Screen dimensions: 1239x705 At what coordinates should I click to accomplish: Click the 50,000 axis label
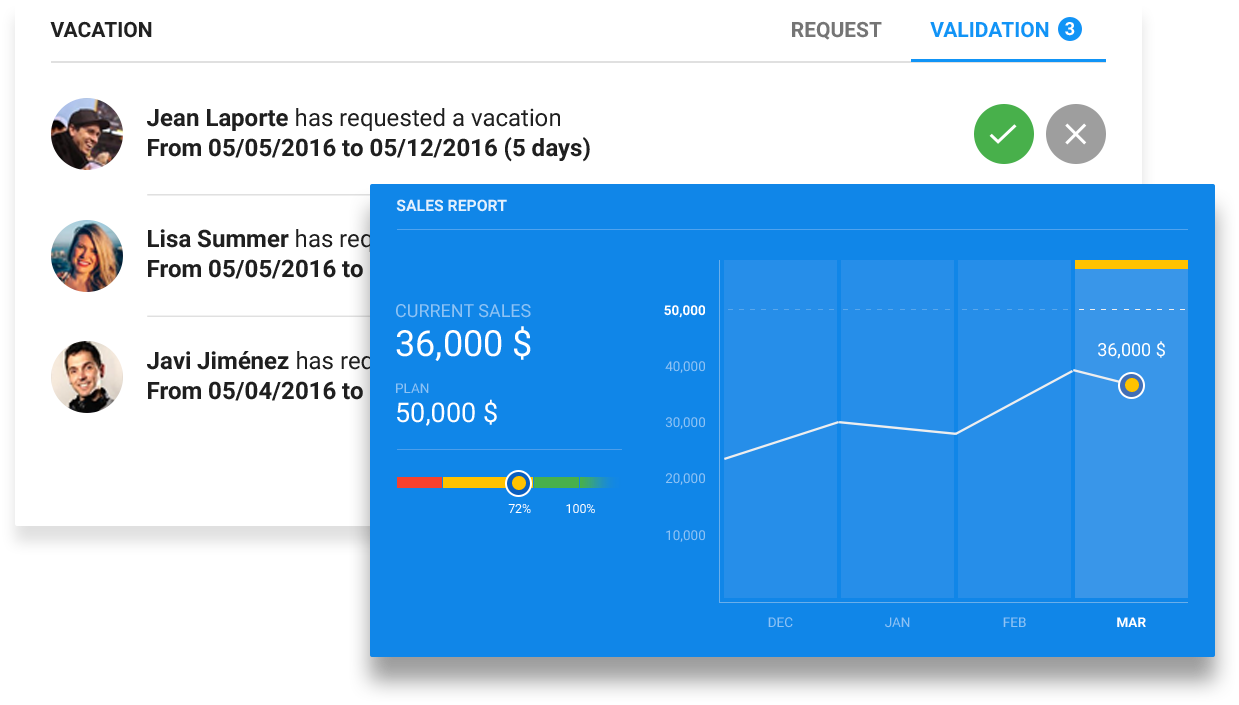click(x=685, y=311)
